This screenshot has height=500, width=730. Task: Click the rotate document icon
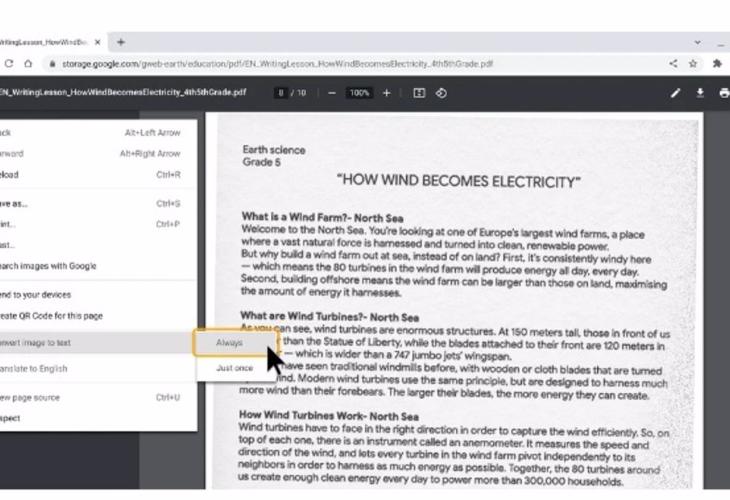coord(441,93)
